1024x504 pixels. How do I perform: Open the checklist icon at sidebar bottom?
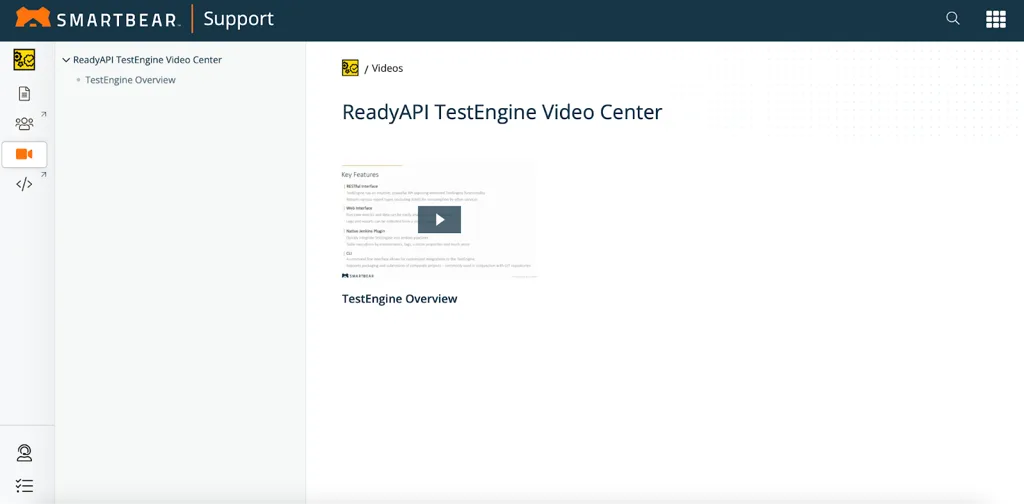(24, 486)
